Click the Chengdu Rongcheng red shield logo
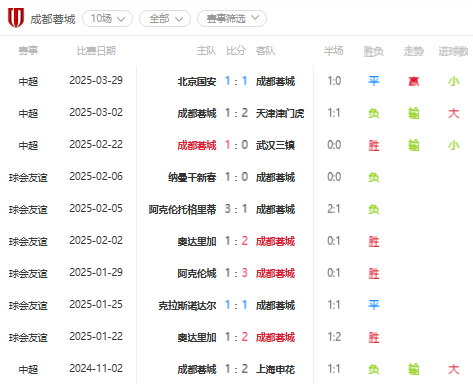This screenshot has height=384, width=473. [16, 18]
